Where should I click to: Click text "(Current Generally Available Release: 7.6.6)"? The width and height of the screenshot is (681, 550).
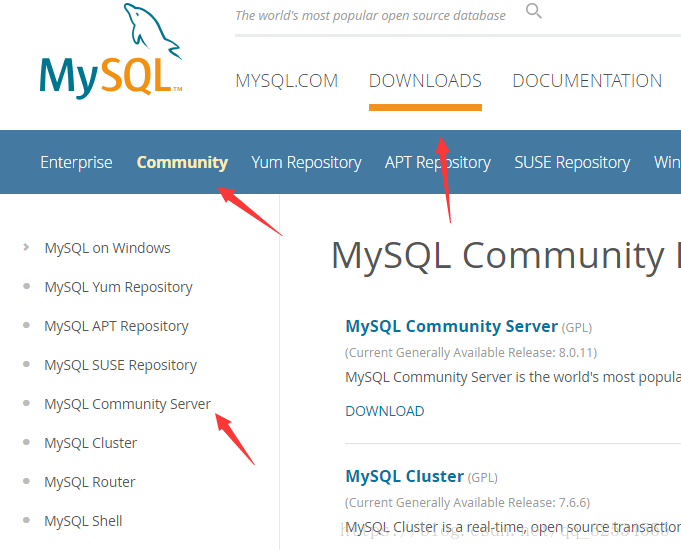tap(467, 503)
